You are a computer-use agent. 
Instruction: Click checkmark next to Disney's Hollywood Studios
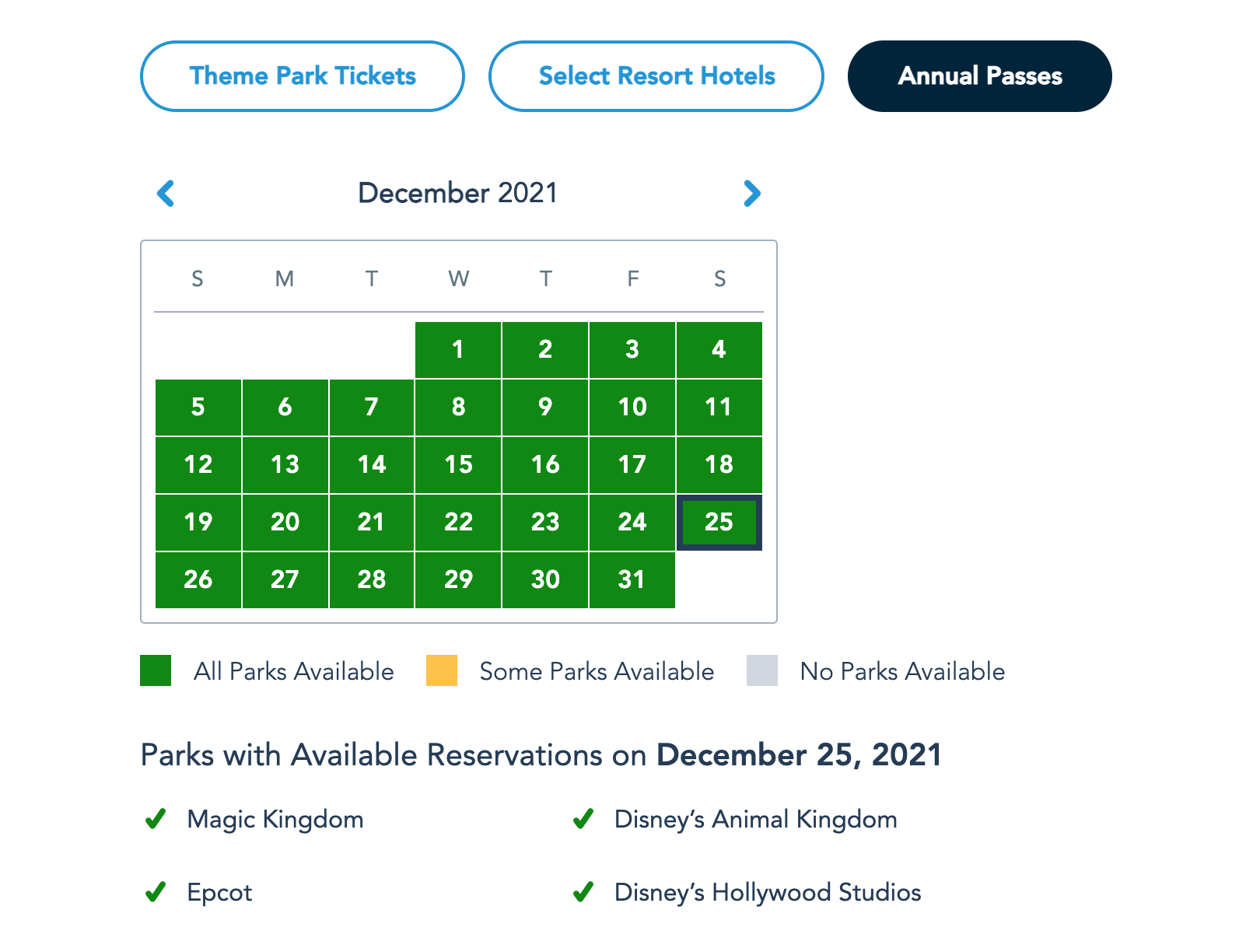click(x=583, y=892)
